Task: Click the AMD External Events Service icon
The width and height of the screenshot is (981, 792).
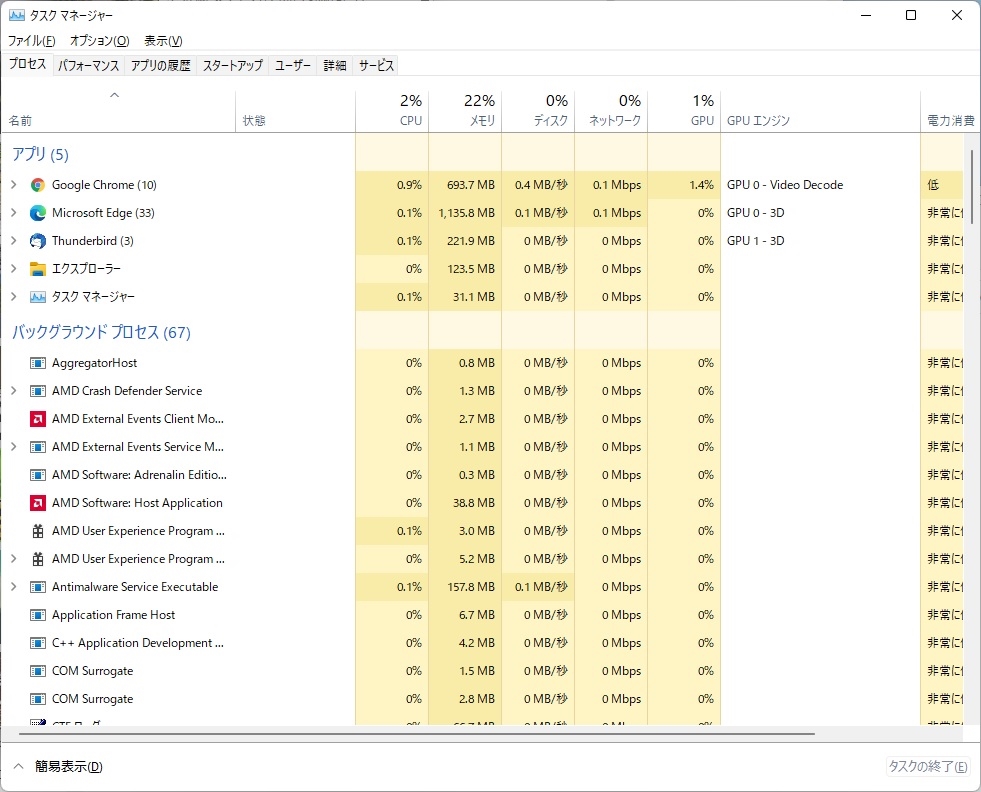Action: click(x=38, y=447)
